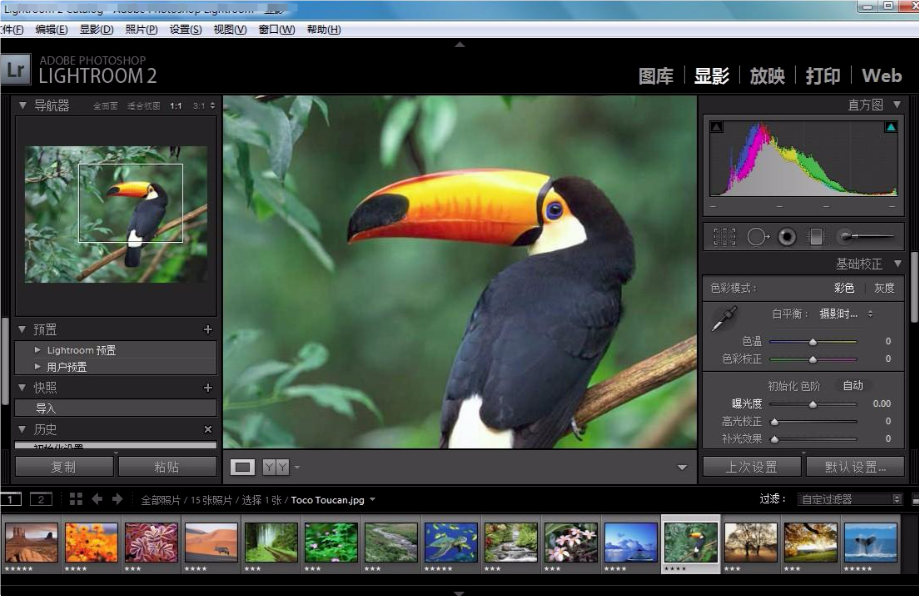
Task: Open the Settings (设置) menu
Action: [185, 29]
